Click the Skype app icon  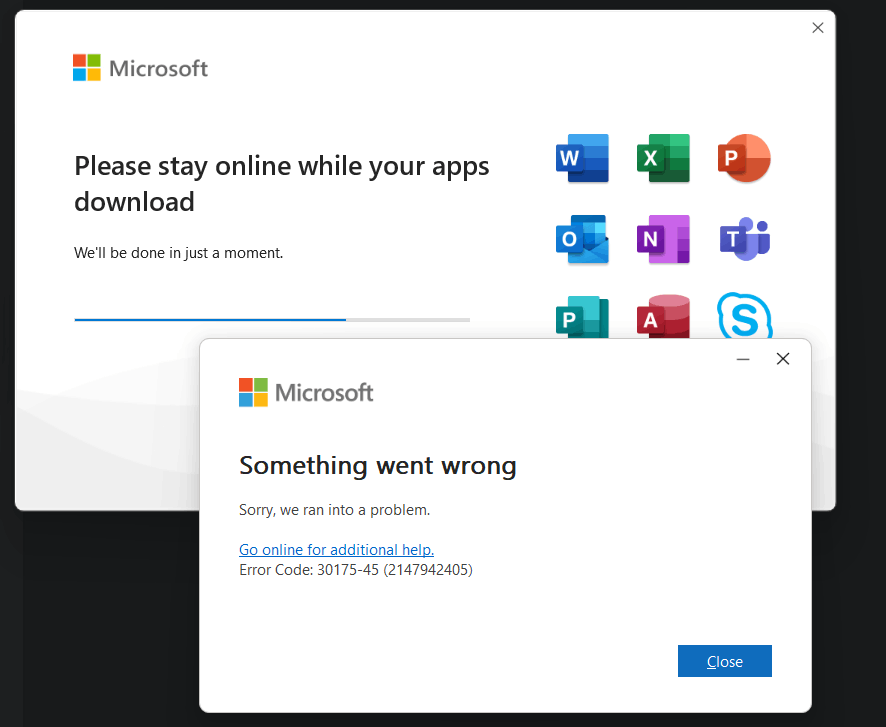[744, 315]
